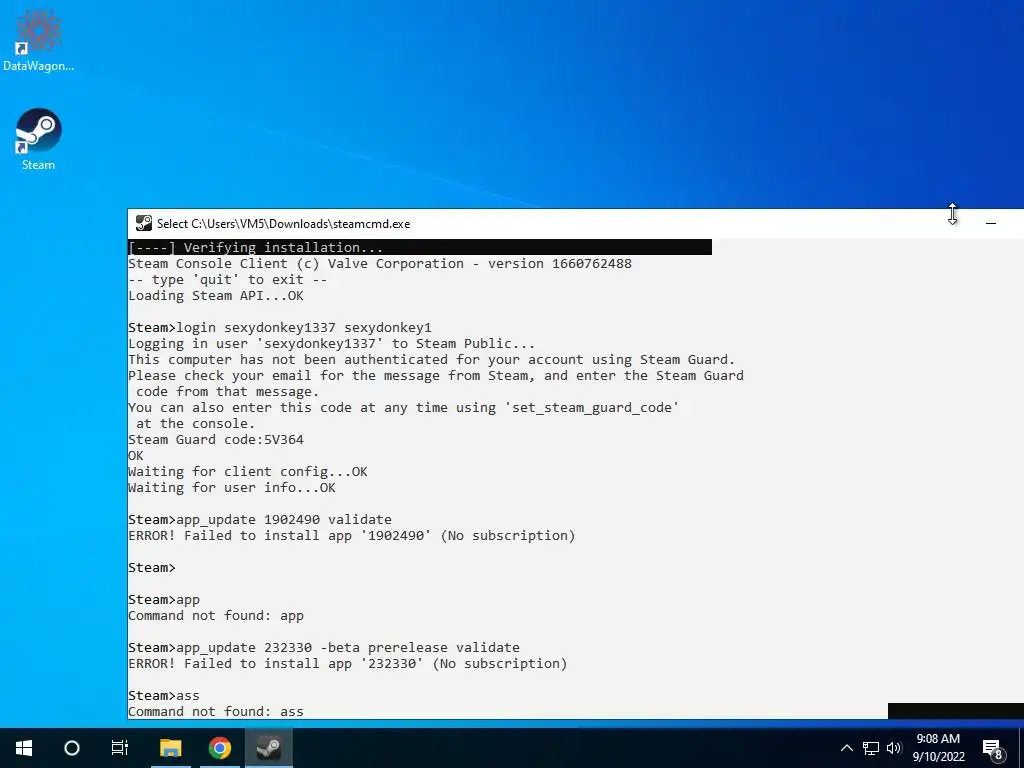Click 'Command not found: app' line
Screen dimensions: 1024x768
[216, 615]
